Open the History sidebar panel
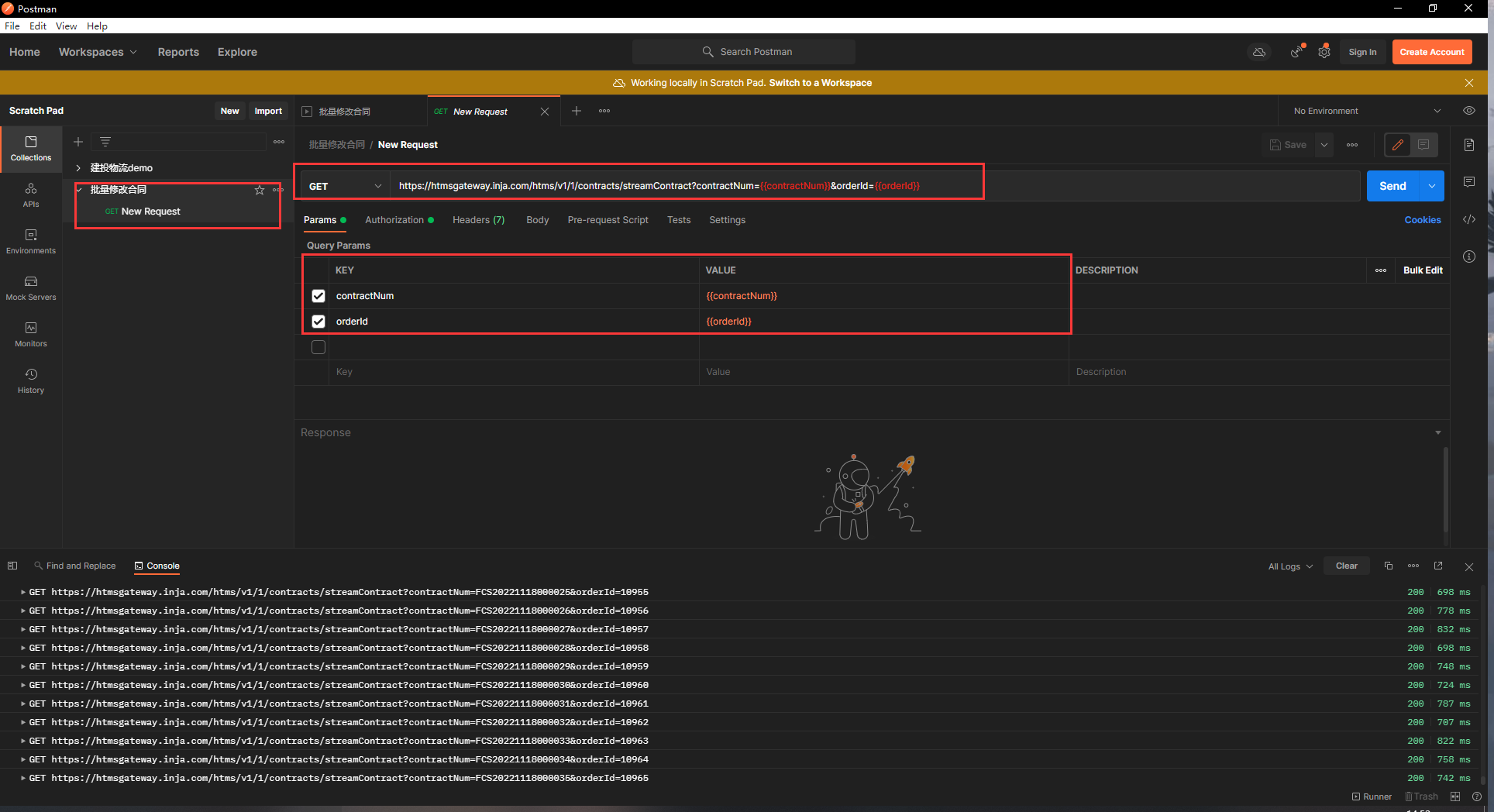 (31, 381)
